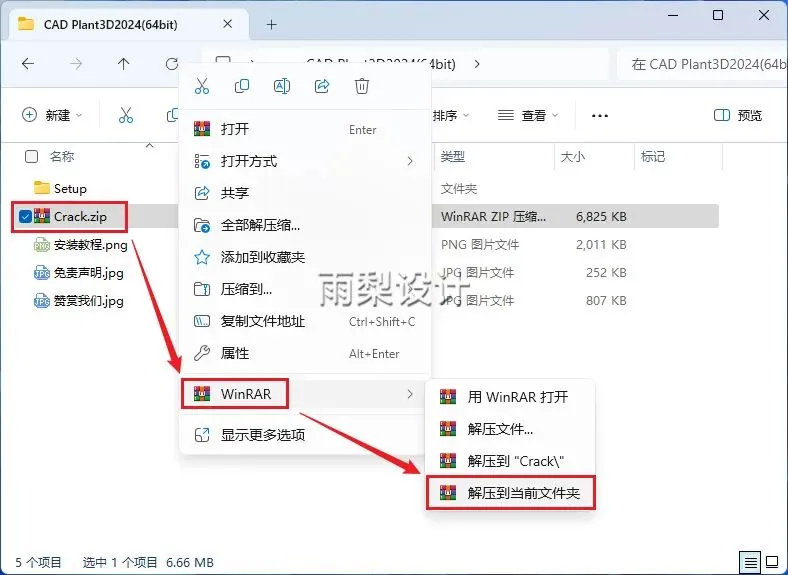This screenshot has height=575, width=788.
Task: Select the file name 安装教程.png
Action: pyautogui.click(x=90, y=245)
